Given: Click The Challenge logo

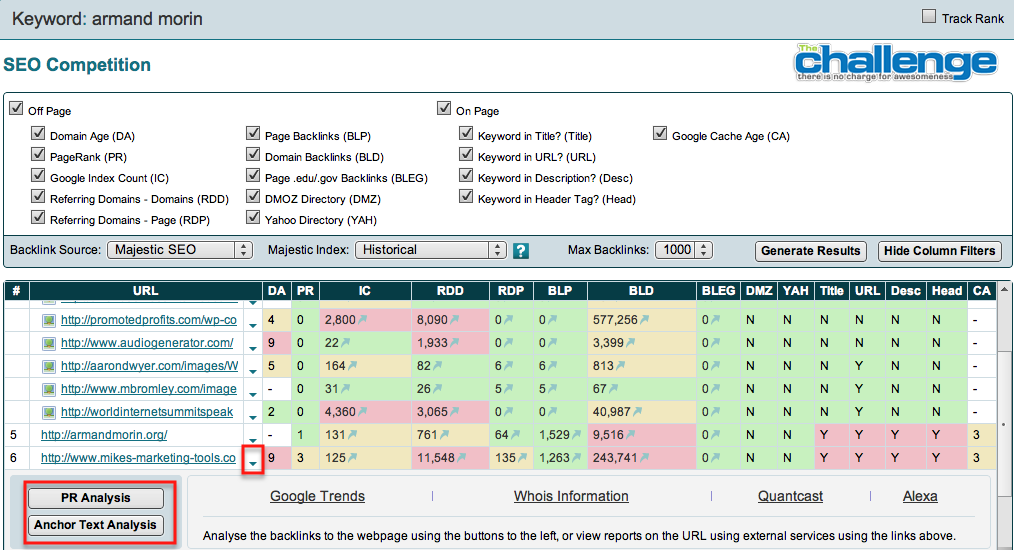Looking at the screenshot, I should [x=896, y=64].
